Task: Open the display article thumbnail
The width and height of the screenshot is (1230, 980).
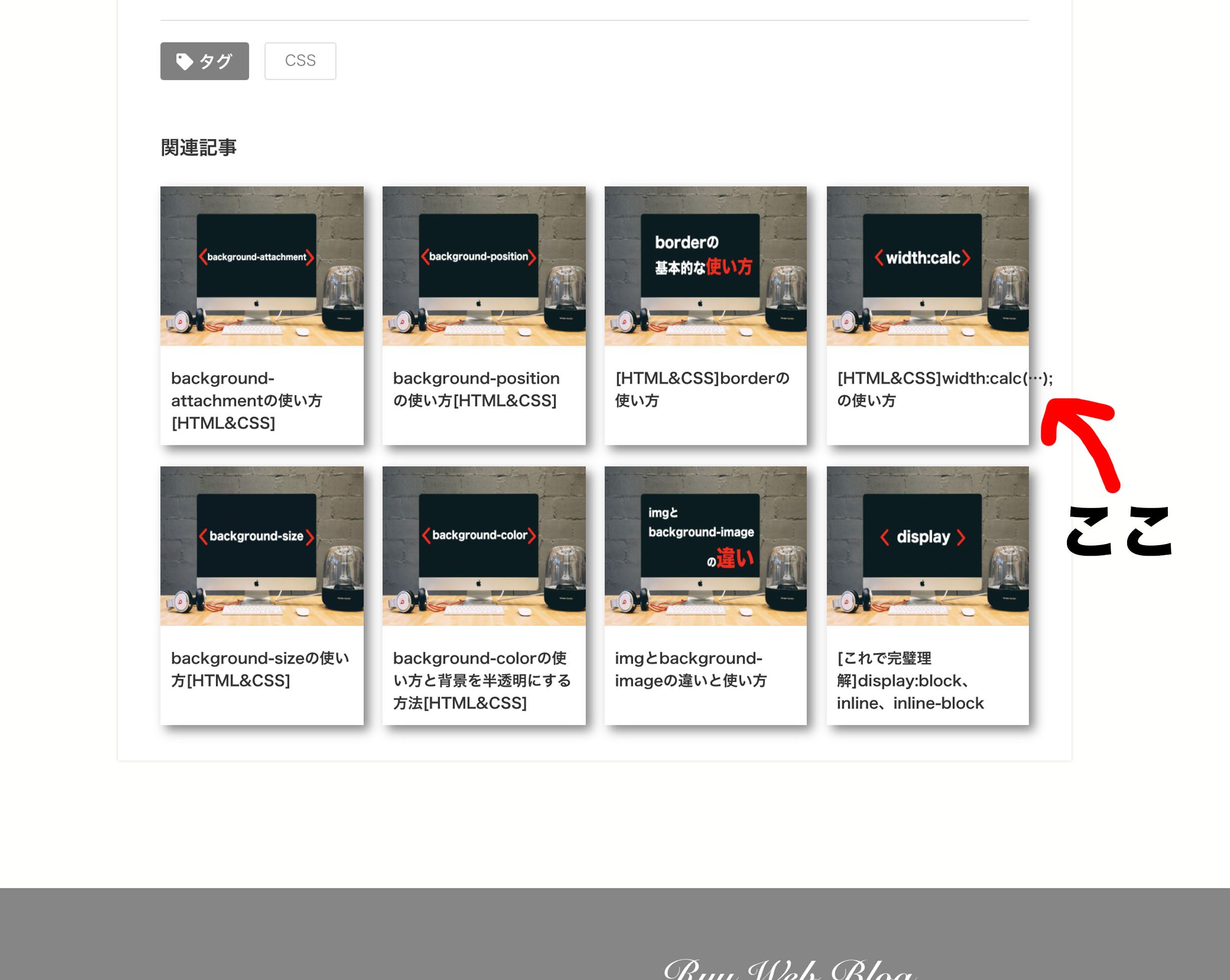Action: (x=928, y=546)
